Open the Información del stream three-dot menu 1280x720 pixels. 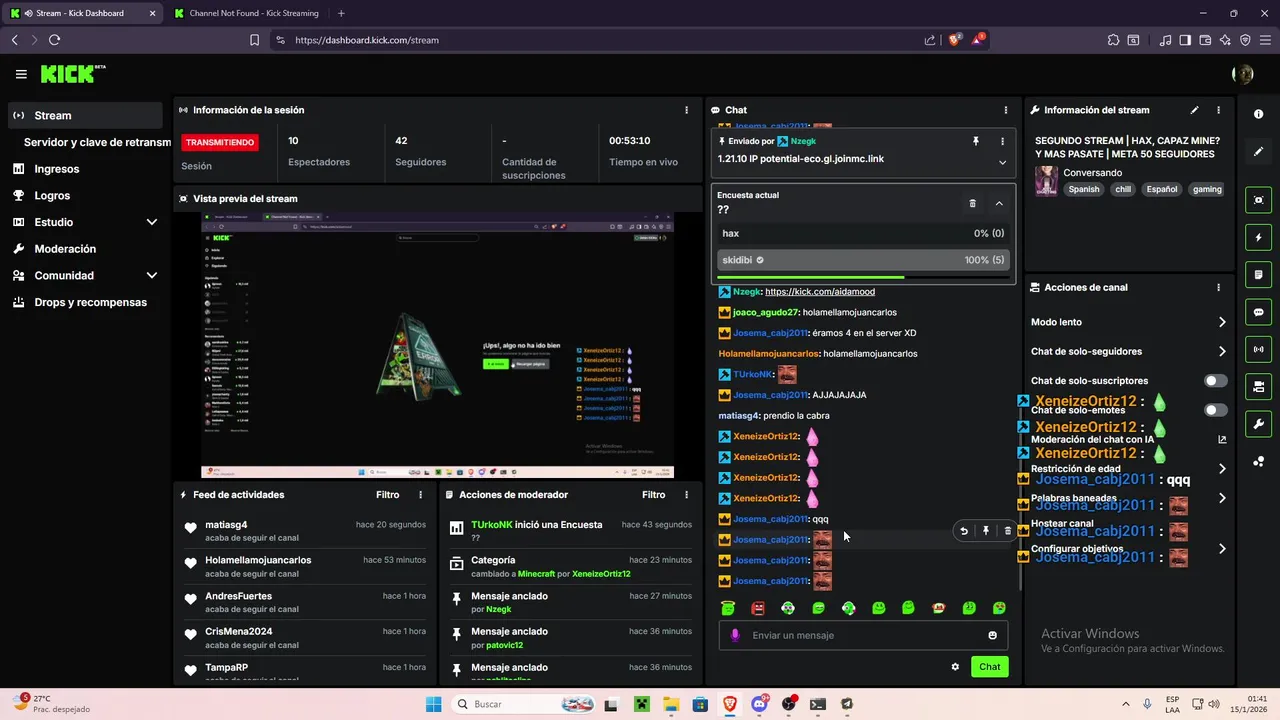pyautogui.click(x=1218, y=110)
